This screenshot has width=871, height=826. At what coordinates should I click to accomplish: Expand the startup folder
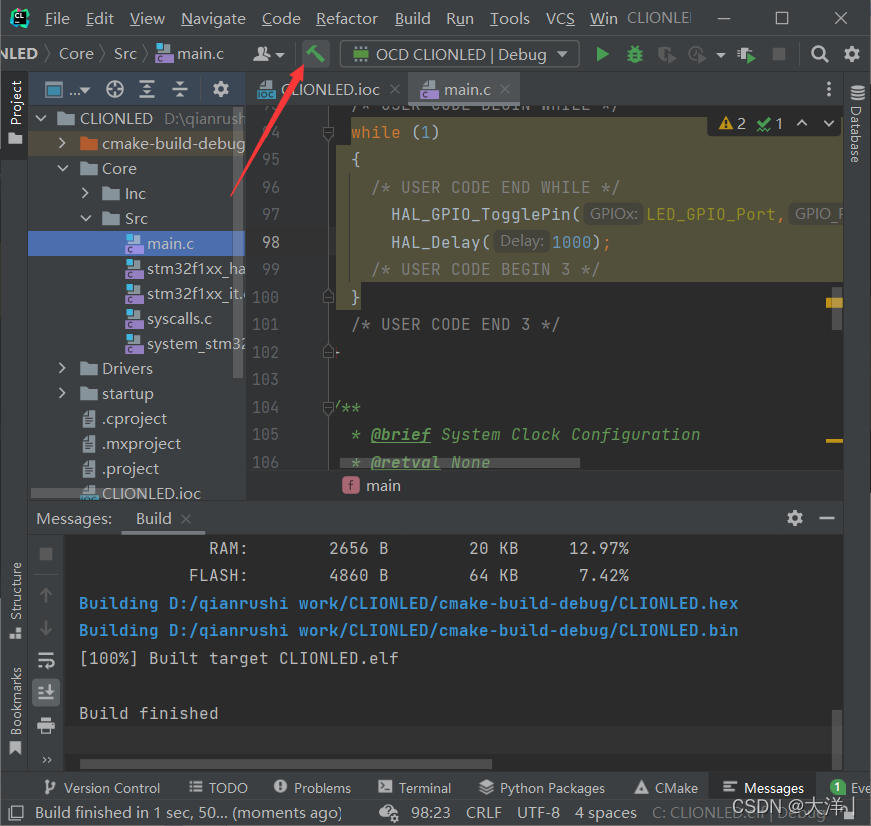coord(62,393)
